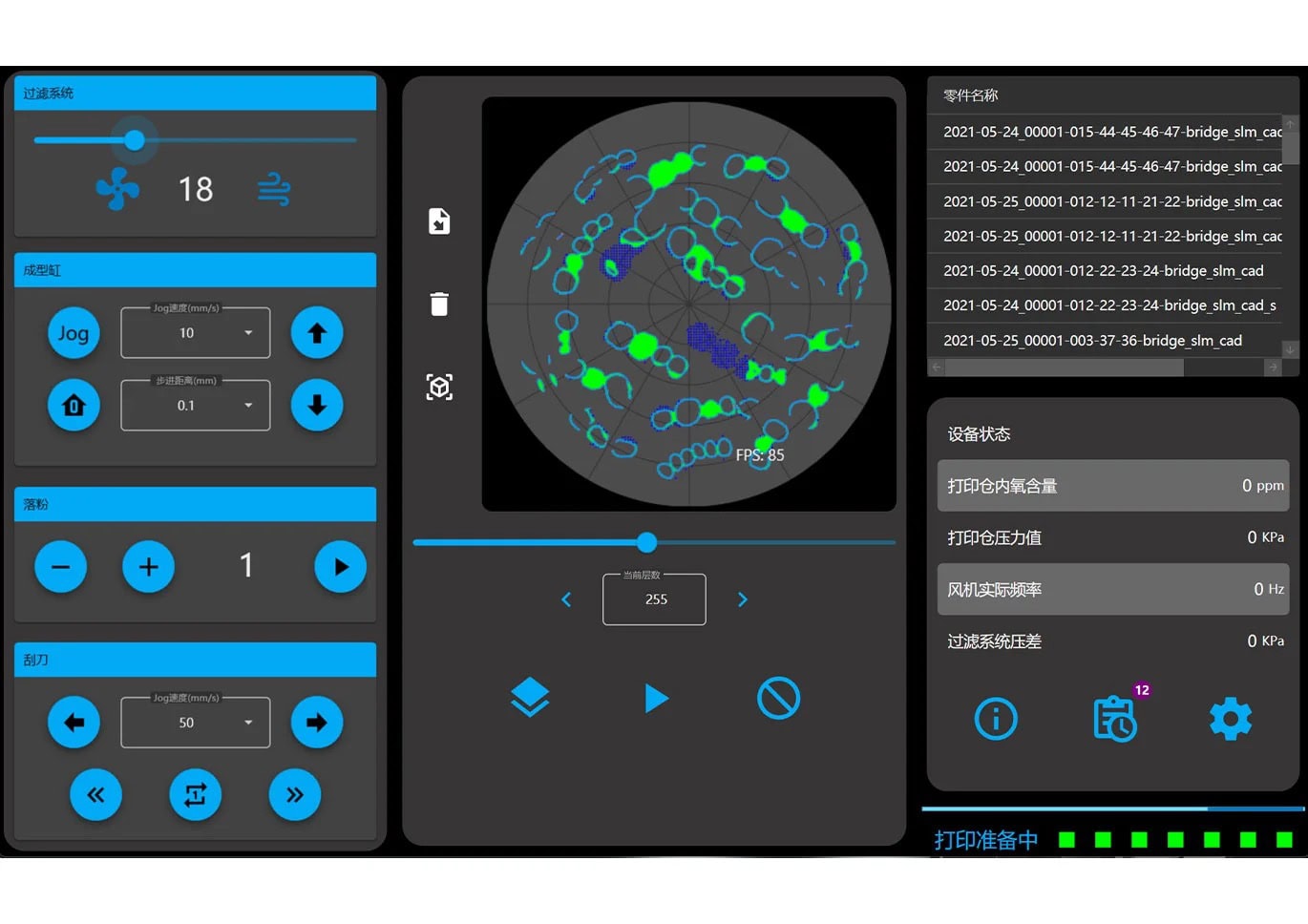
Task: Open scraper Jog speed 50 dropdown
Action: point(196,723)
